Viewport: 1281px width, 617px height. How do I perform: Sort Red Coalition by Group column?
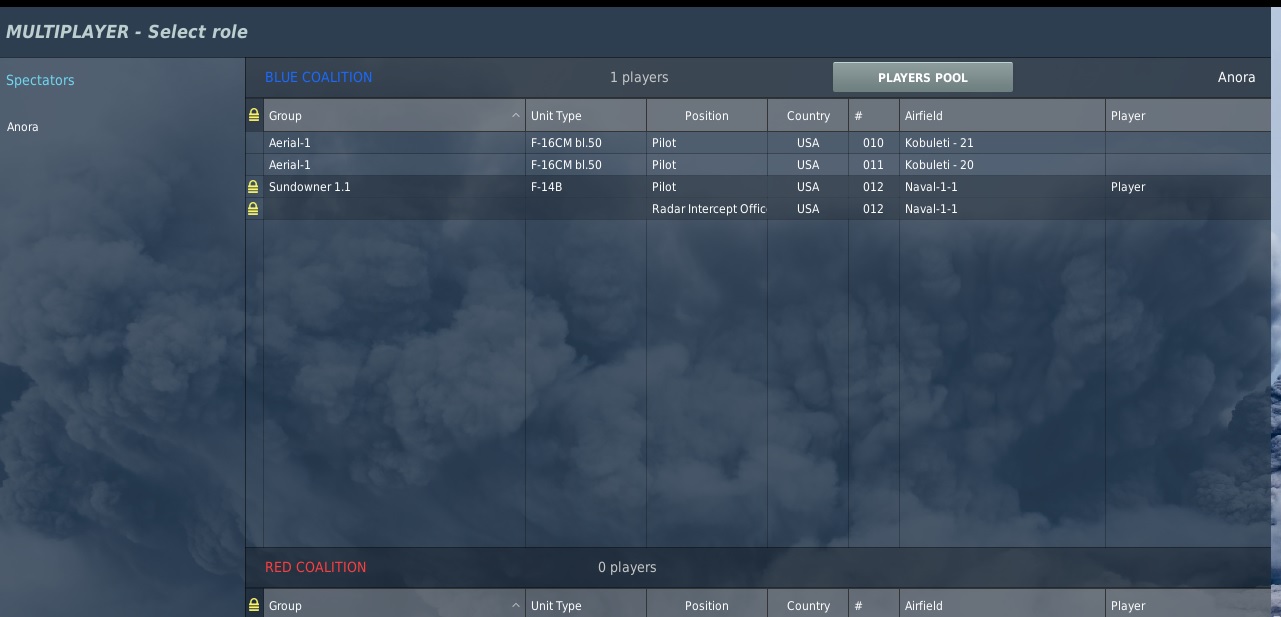pyautogui.click(x=394, y=604)
